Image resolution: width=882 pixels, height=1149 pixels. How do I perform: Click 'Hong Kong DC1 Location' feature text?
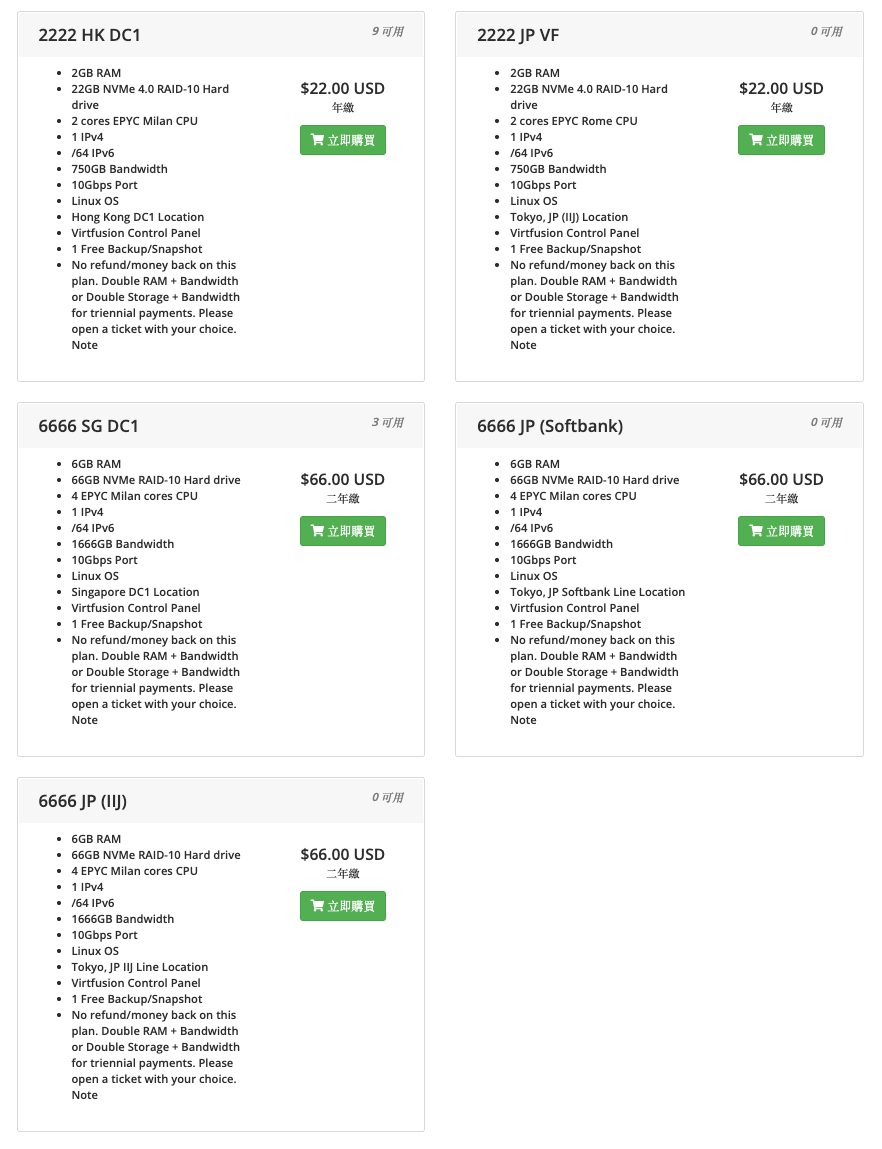point(138,217)
